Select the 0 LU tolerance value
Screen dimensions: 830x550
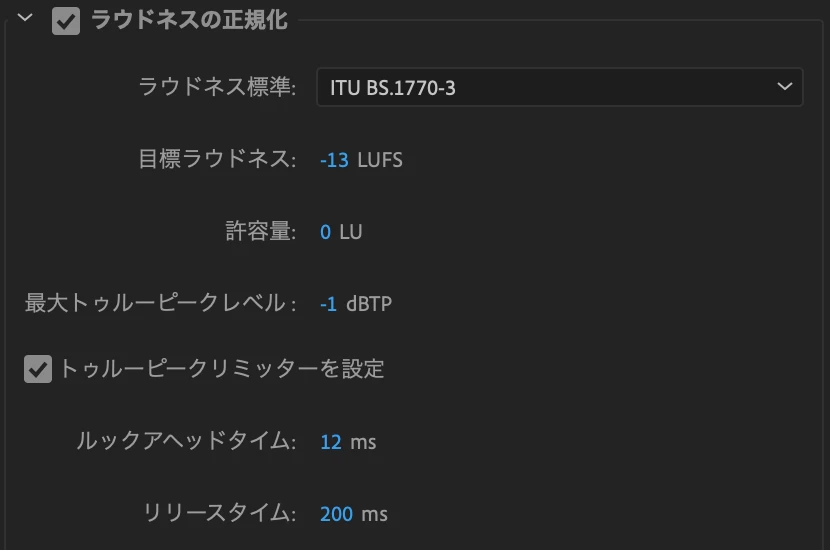point(325,232)
